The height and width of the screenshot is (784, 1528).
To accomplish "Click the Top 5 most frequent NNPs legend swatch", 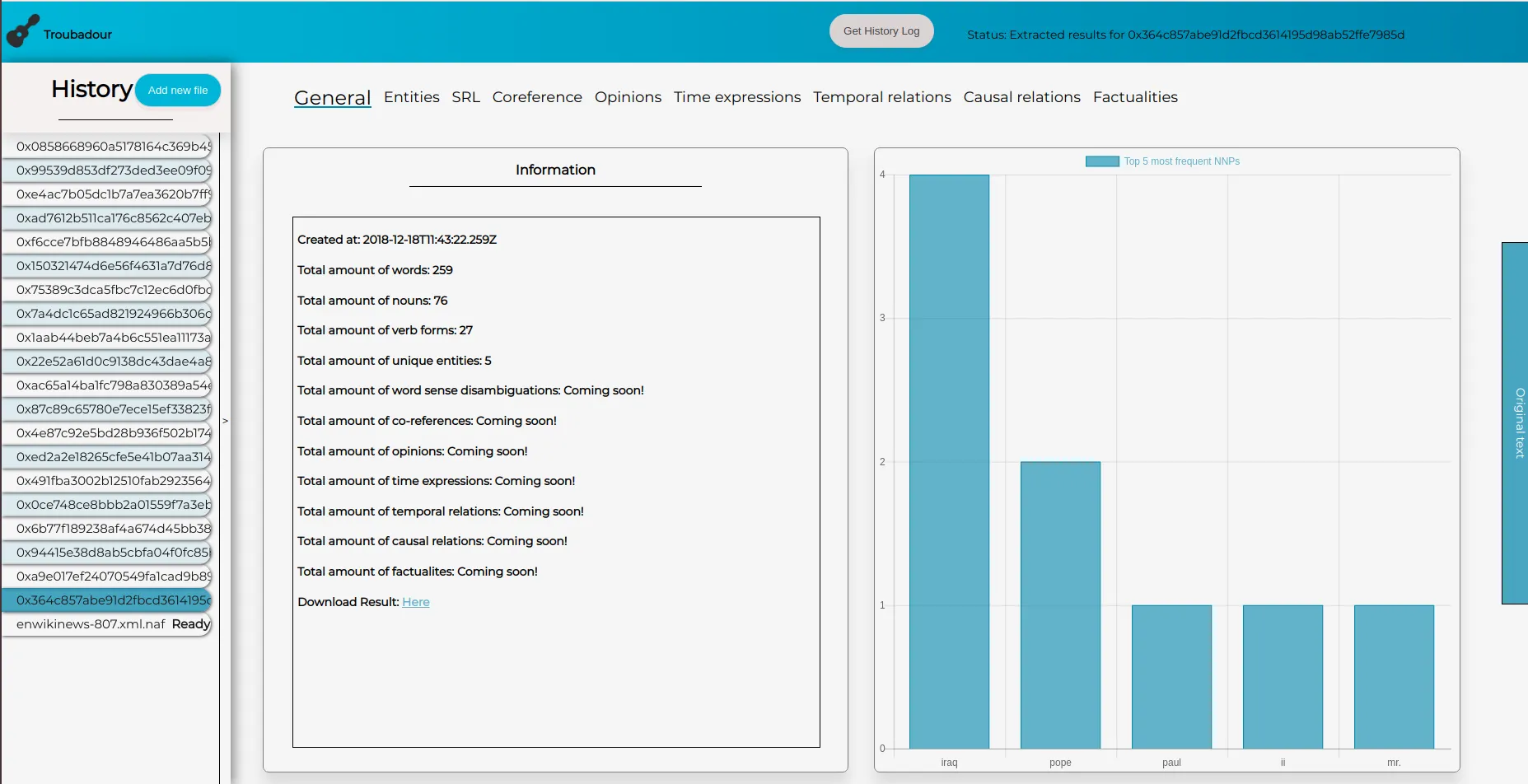I will click(1101, 161).
